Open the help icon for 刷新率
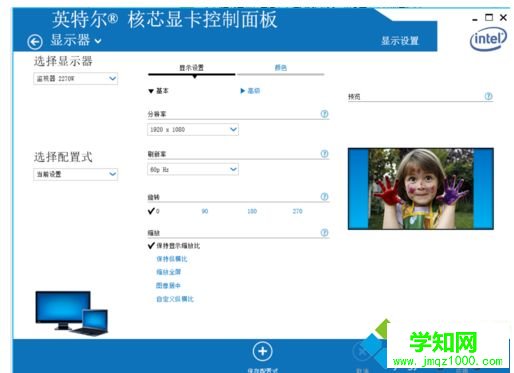514x373 pixels. click(x=324, y=154)
